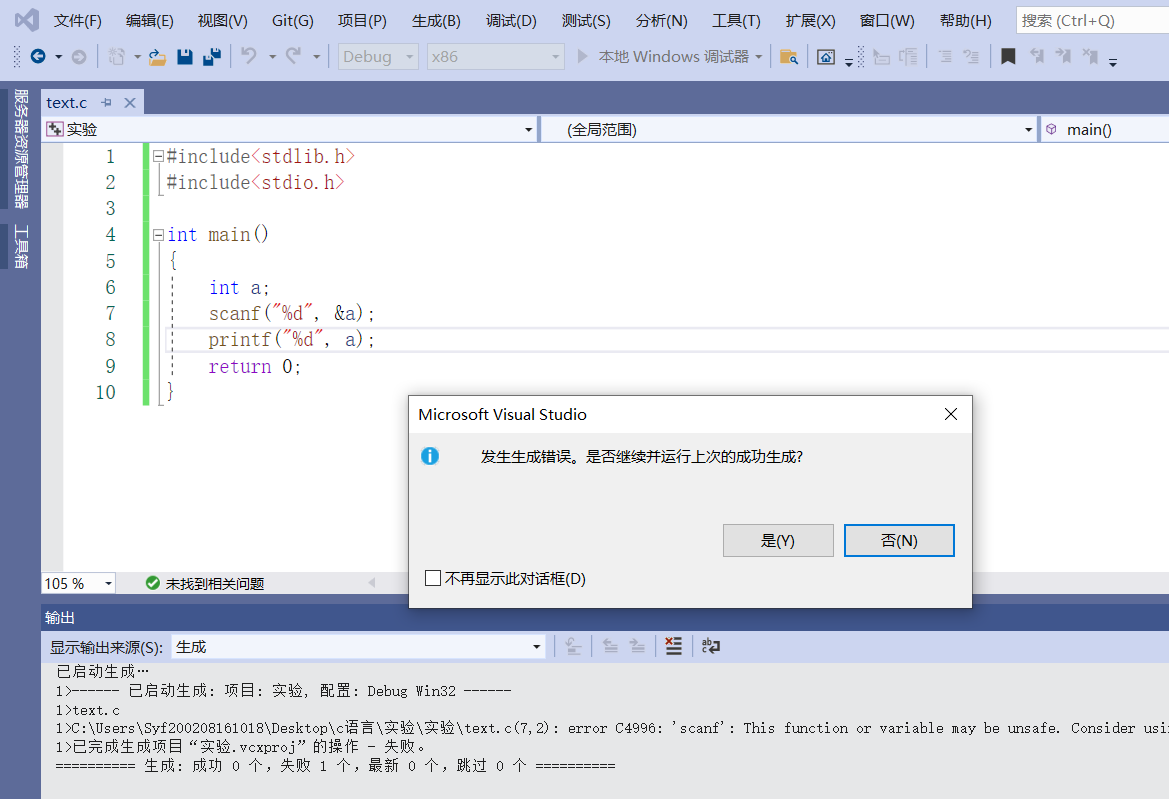
Task: Open the Git(G) menu
Action: [292, 21]
